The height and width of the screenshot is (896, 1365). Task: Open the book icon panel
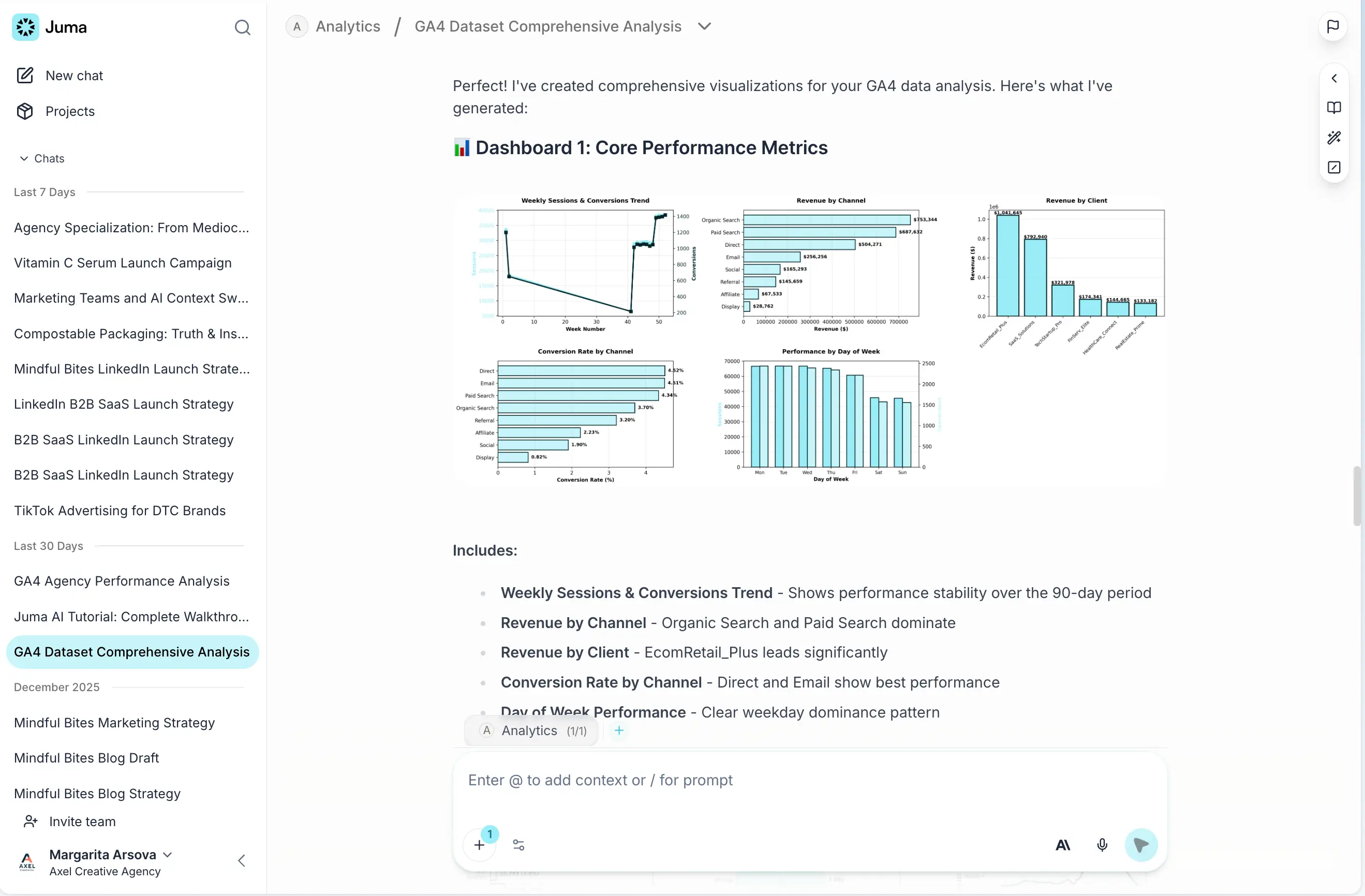[1333, 108]
